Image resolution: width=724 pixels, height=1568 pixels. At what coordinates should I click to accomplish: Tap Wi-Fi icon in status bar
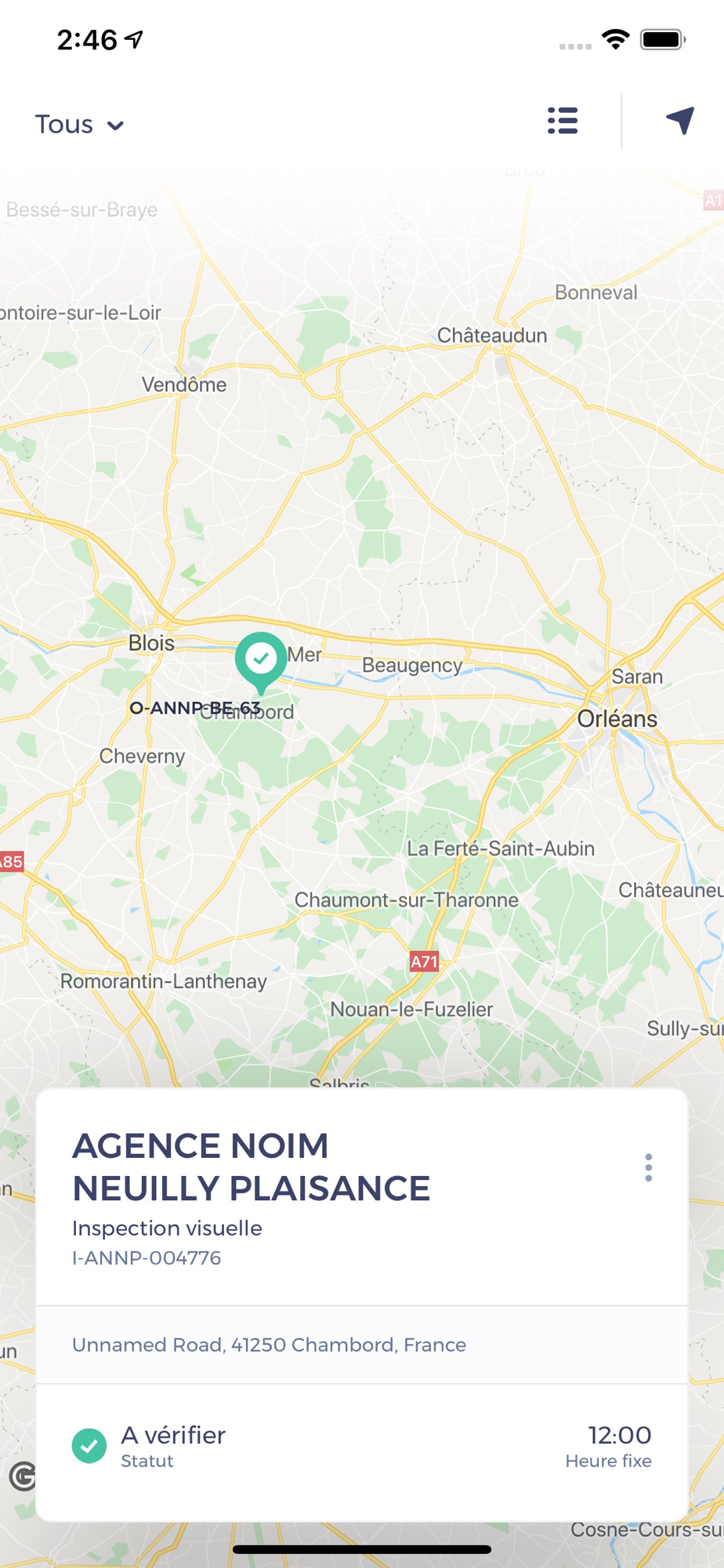616,39
